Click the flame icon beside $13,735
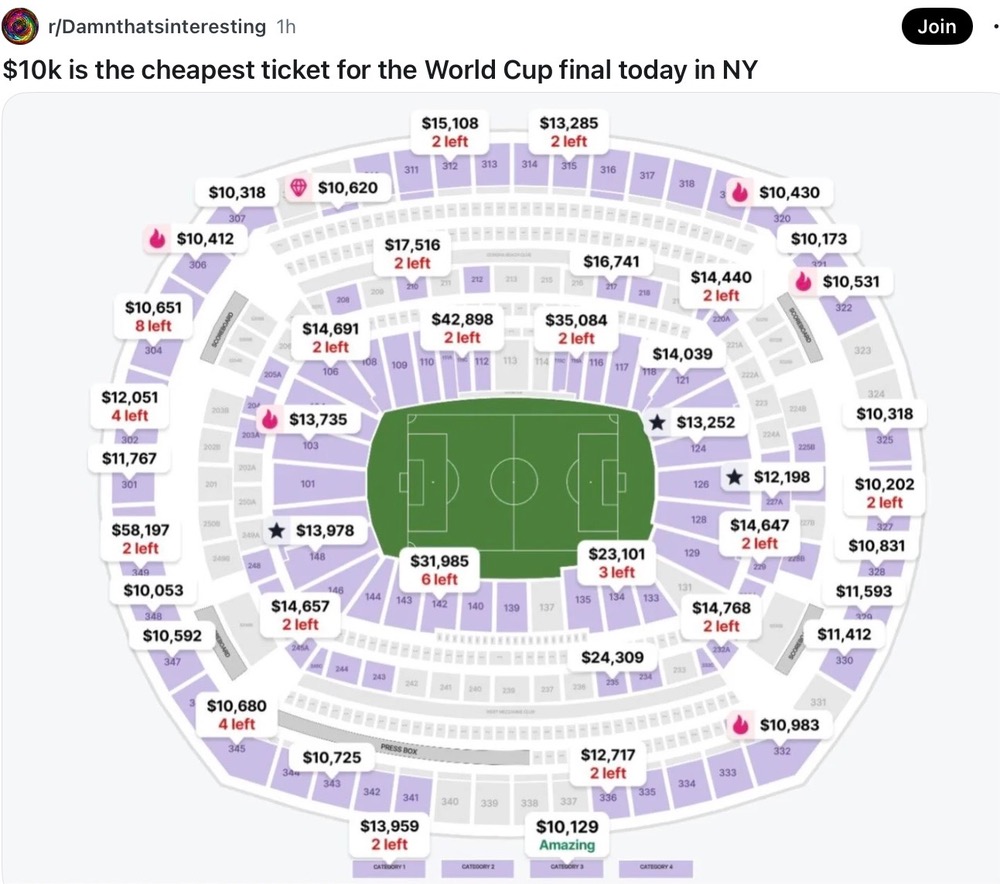This screenshot has width=1000, height=884. (270, 419)
